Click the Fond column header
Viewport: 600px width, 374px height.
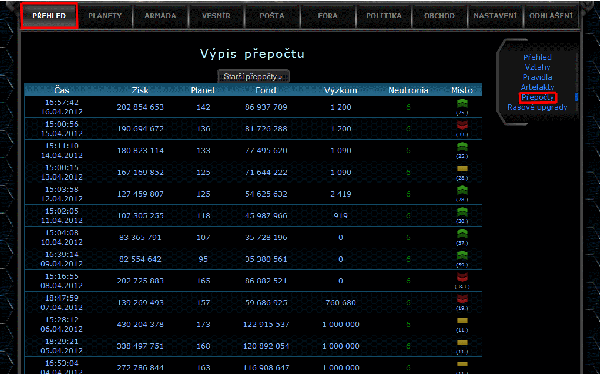(x=266, y=90)
